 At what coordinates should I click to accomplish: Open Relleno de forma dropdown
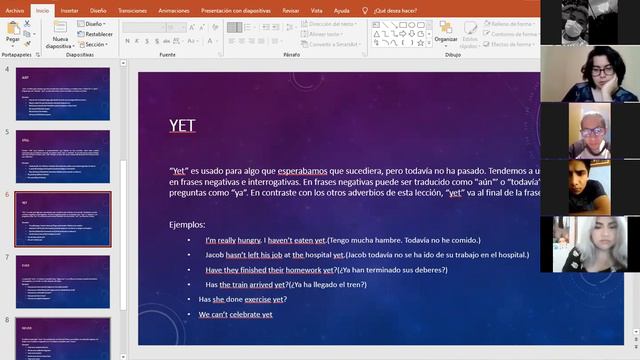click(x=509, y=24)
